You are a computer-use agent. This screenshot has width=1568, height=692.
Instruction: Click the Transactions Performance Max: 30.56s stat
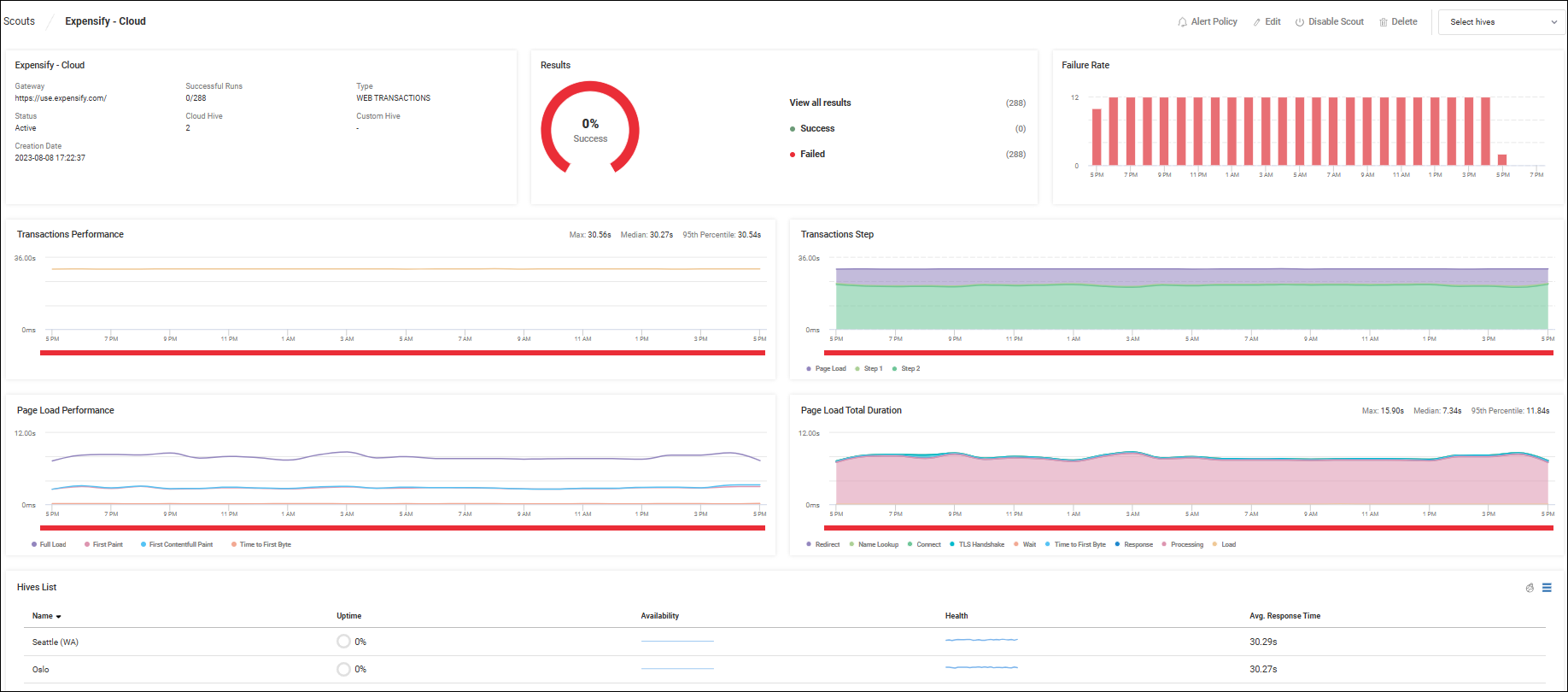click(x=590, y=235)
